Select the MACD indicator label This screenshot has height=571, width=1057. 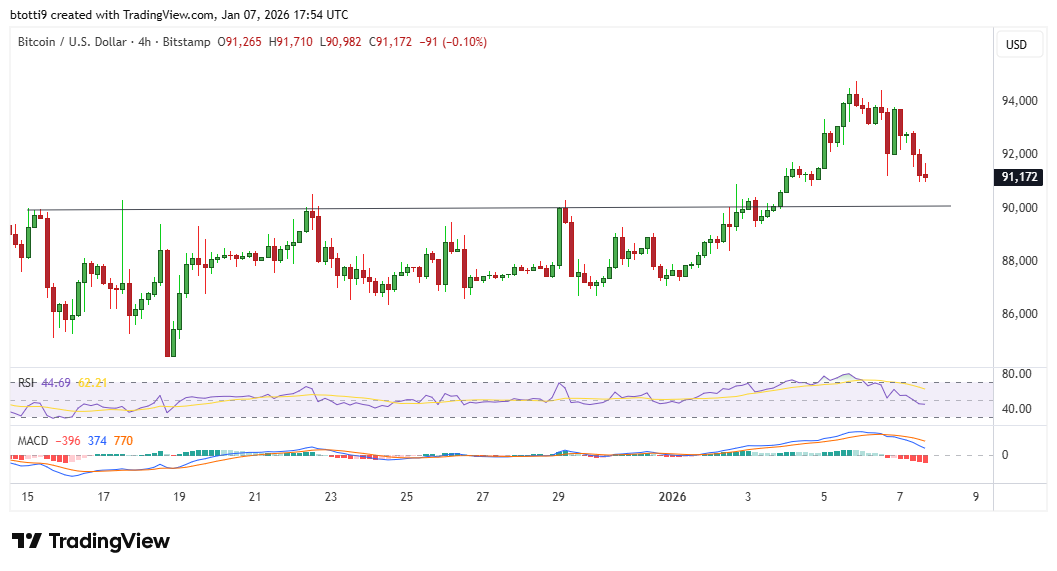click(x=33, y=439)
